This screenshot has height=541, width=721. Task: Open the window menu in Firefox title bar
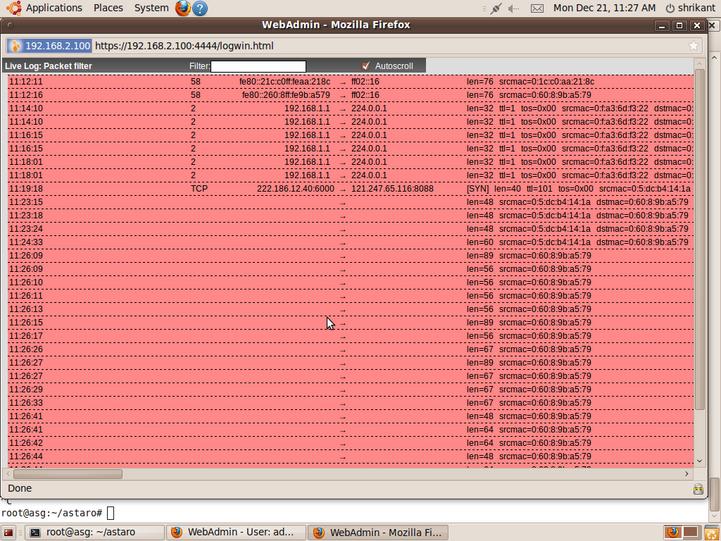coord(10,25)
